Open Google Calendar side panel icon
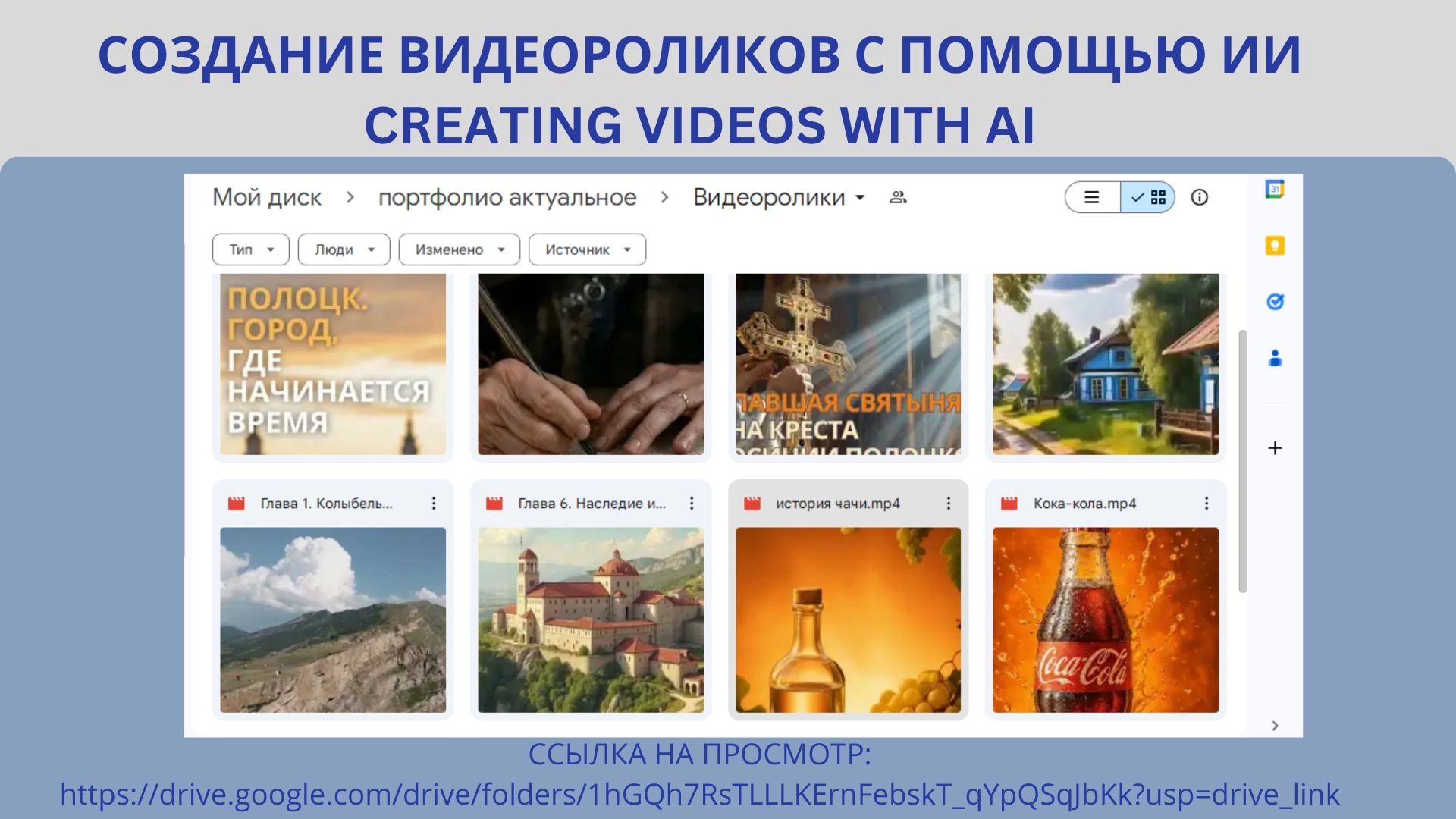 point(1275,190)
